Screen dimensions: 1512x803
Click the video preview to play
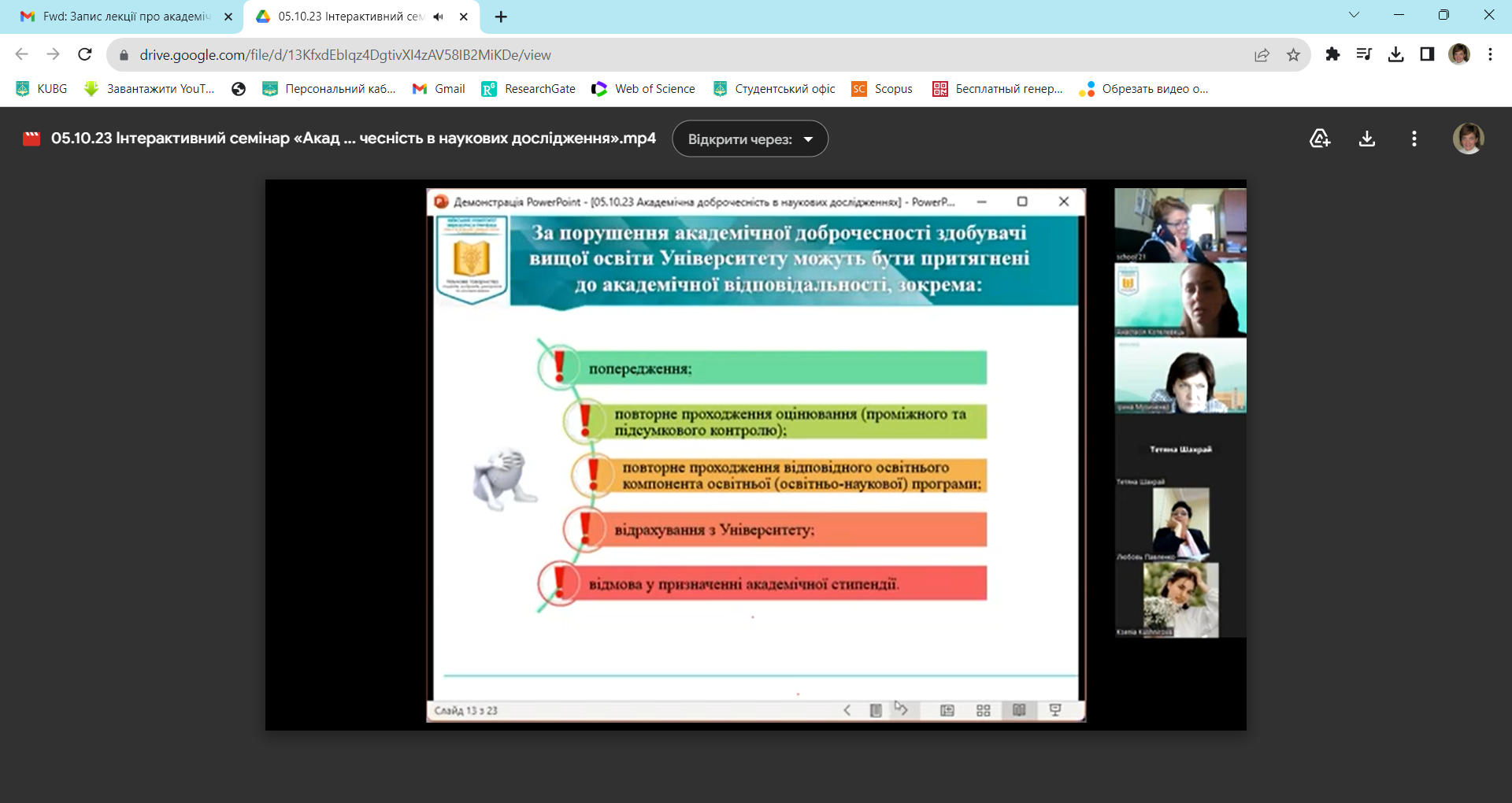pos(755,454)
